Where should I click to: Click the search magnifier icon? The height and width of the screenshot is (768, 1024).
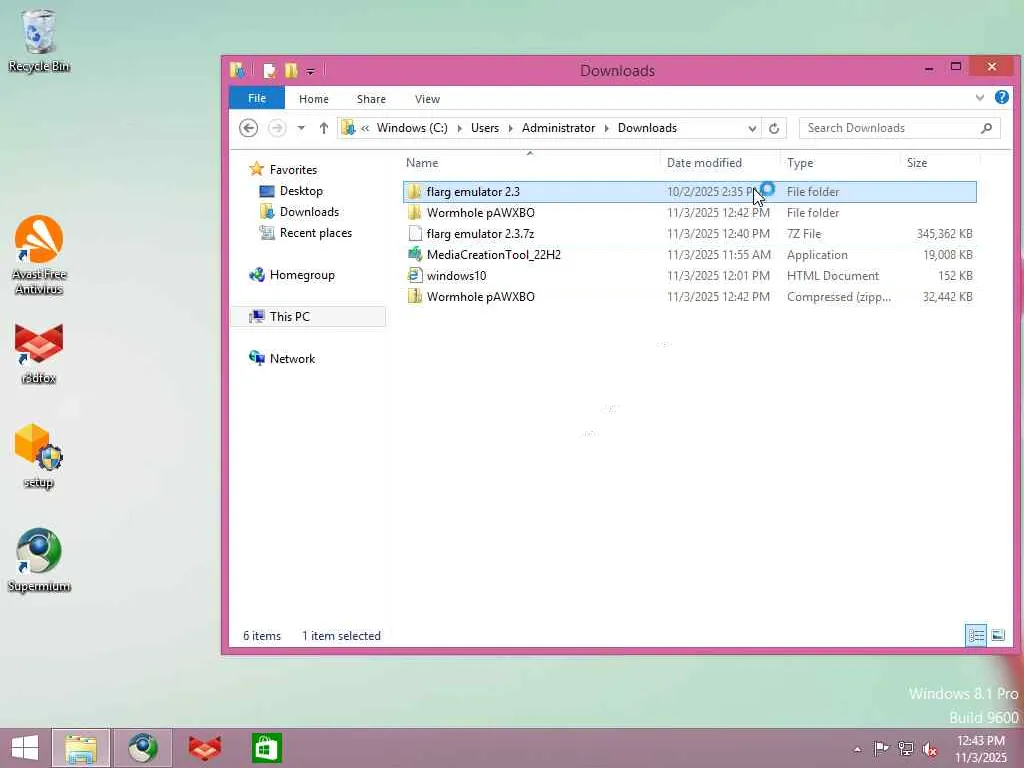click(987, 128)
